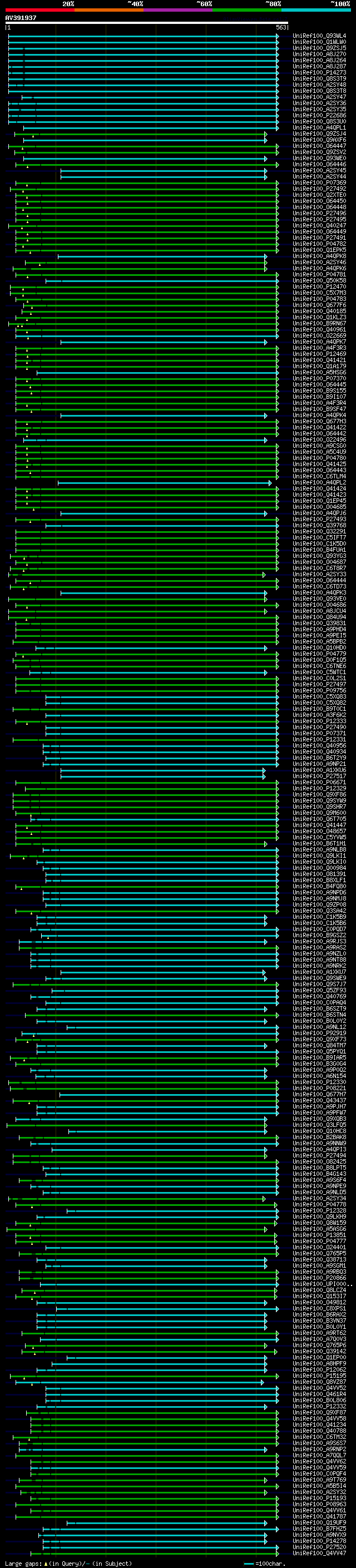Screen dimensions: 356x1568
Task: Select the UniRef100_Q9ZSJ4 label
Action: [x=319, y=134]
